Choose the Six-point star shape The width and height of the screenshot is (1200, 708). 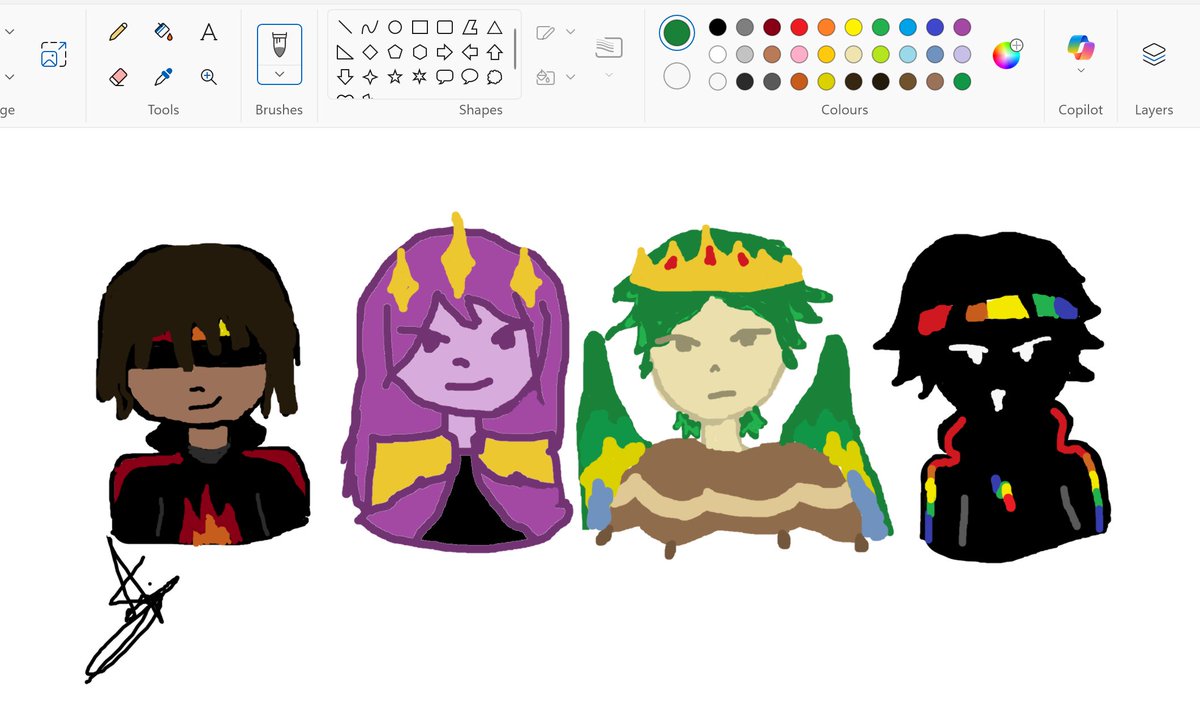click(420, 77)
